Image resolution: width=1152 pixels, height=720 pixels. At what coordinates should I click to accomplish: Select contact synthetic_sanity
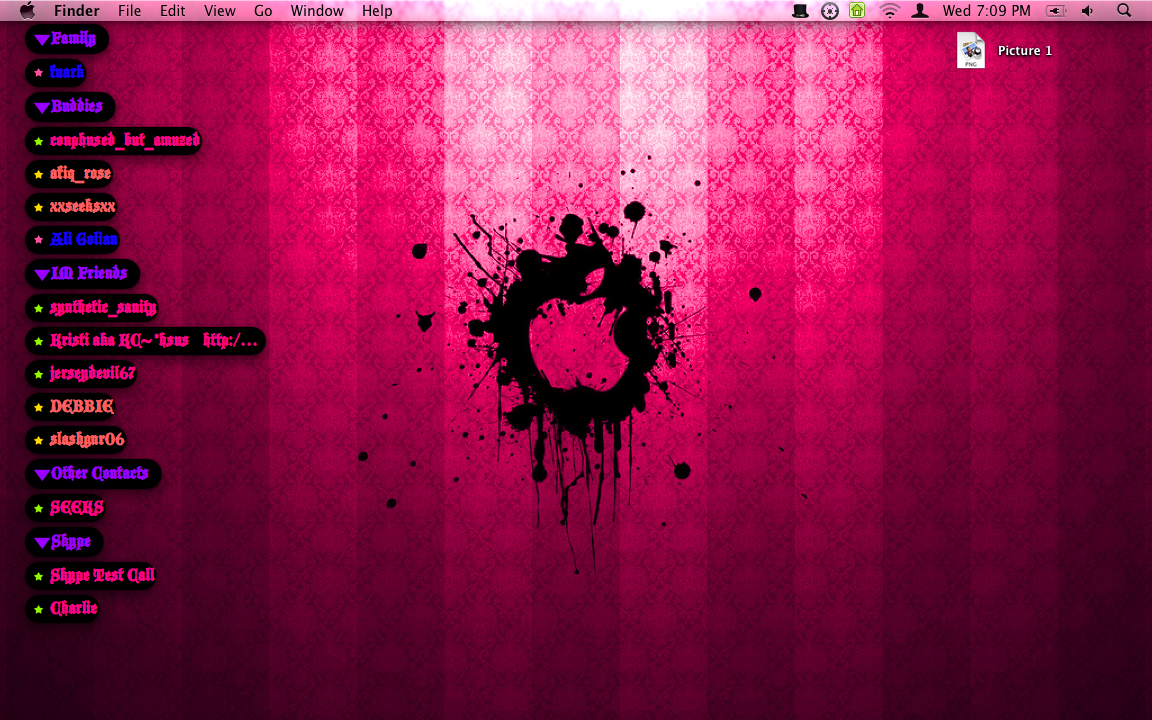[93, 307]
